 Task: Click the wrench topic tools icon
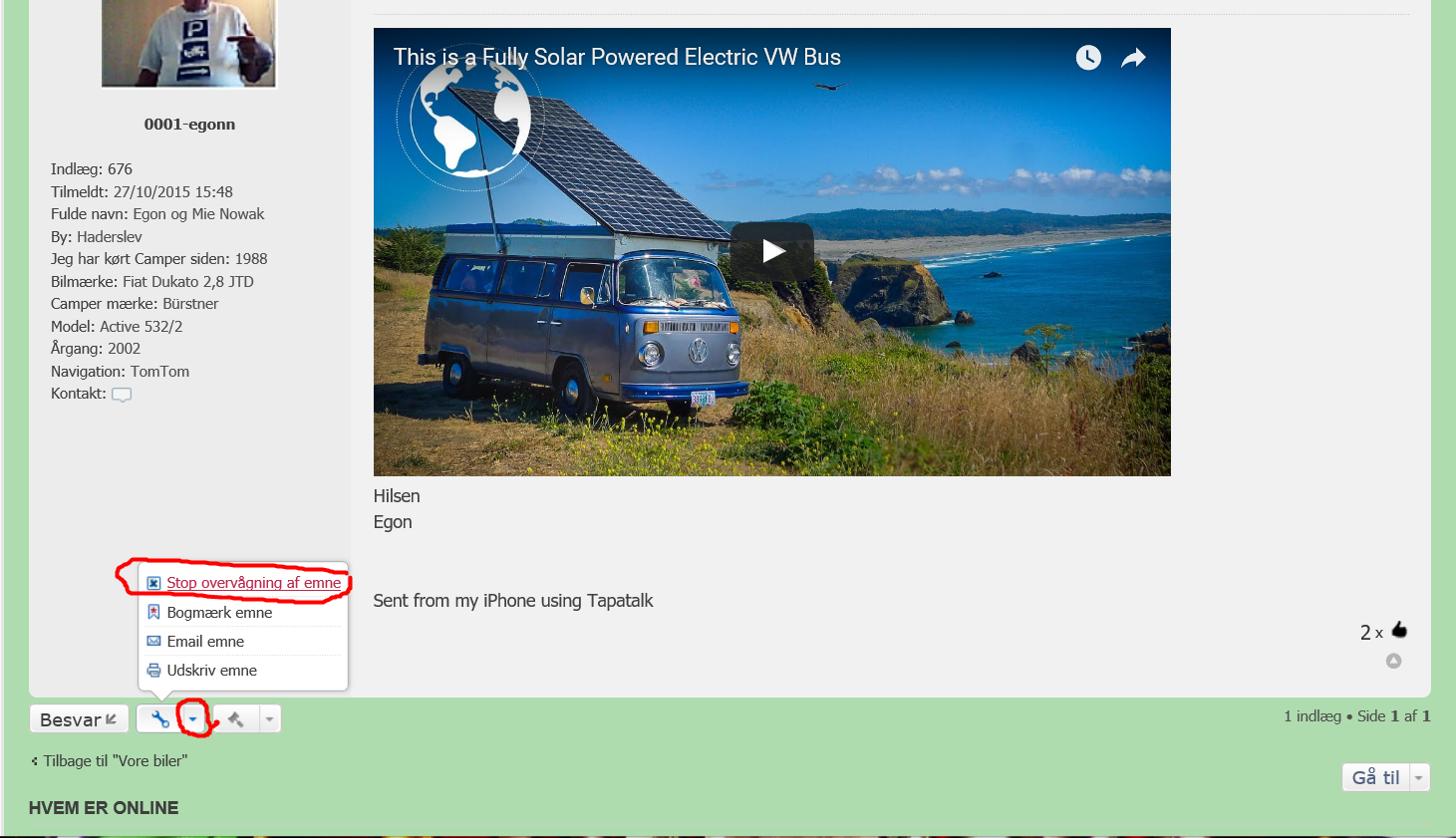[158, 718]
